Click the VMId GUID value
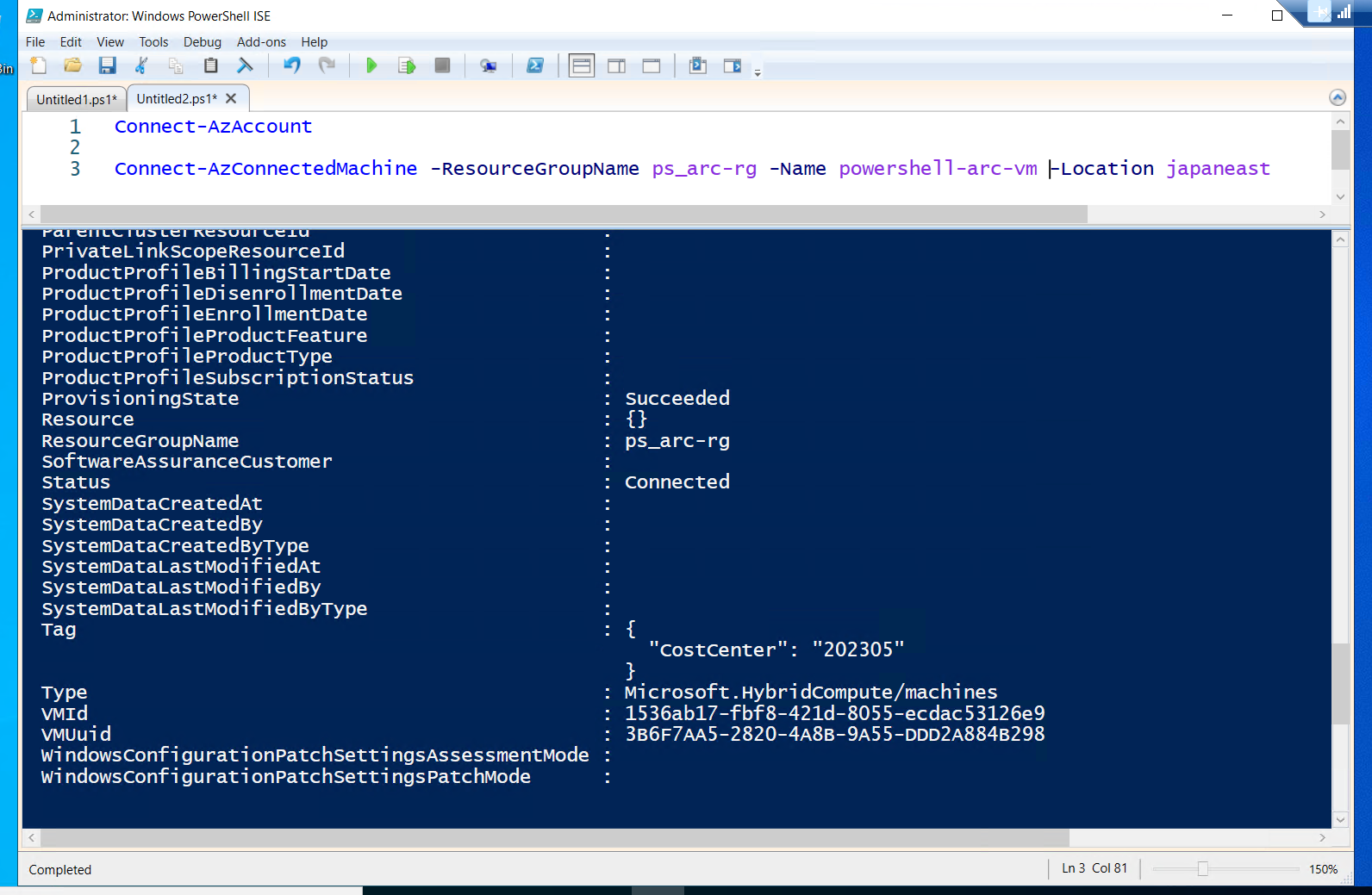The width and height of the screenshot is (1372, 895). (x=834, y=713)
